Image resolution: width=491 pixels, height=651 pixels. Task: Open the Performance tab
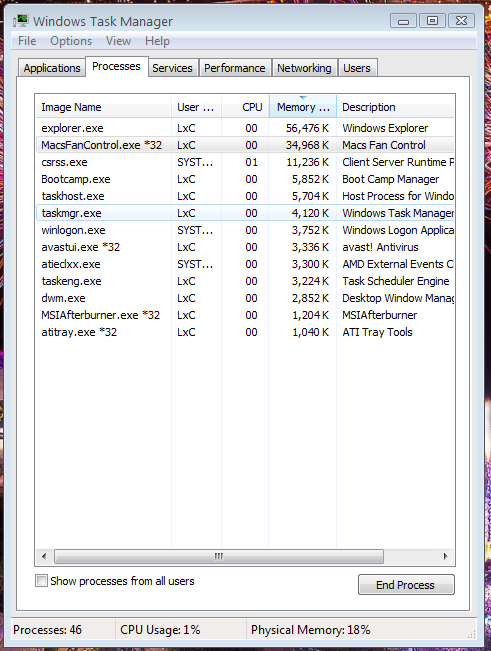(235, 68)
